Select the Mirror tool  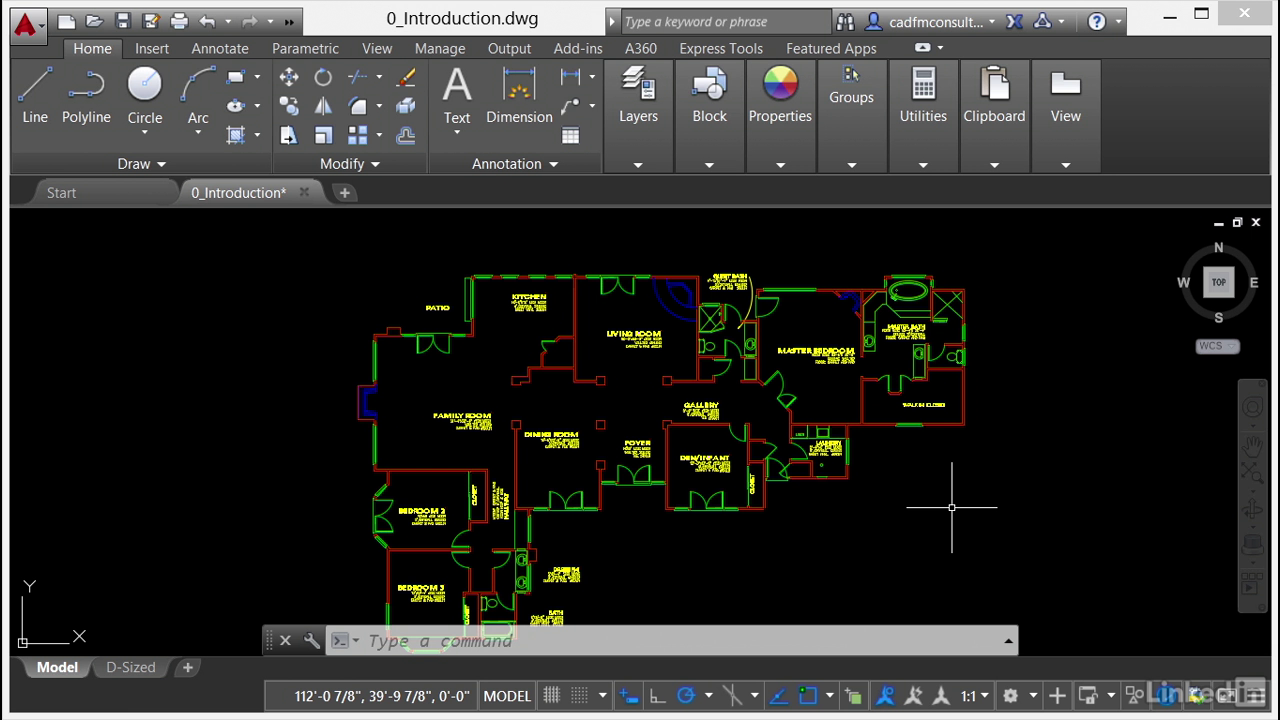323,106
